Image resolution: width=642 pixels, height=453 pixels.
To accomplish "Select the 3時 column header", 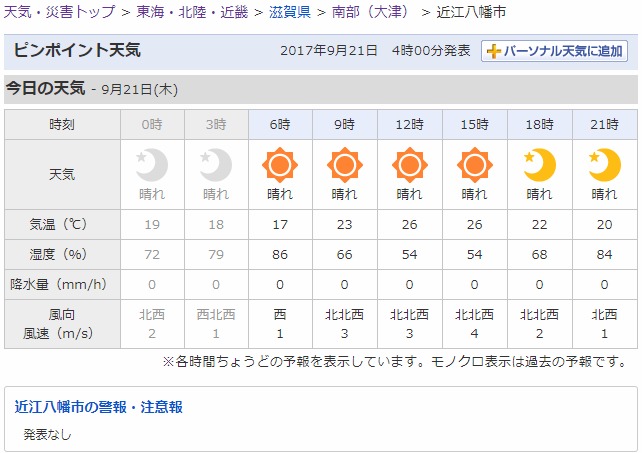I will (216, 124).
